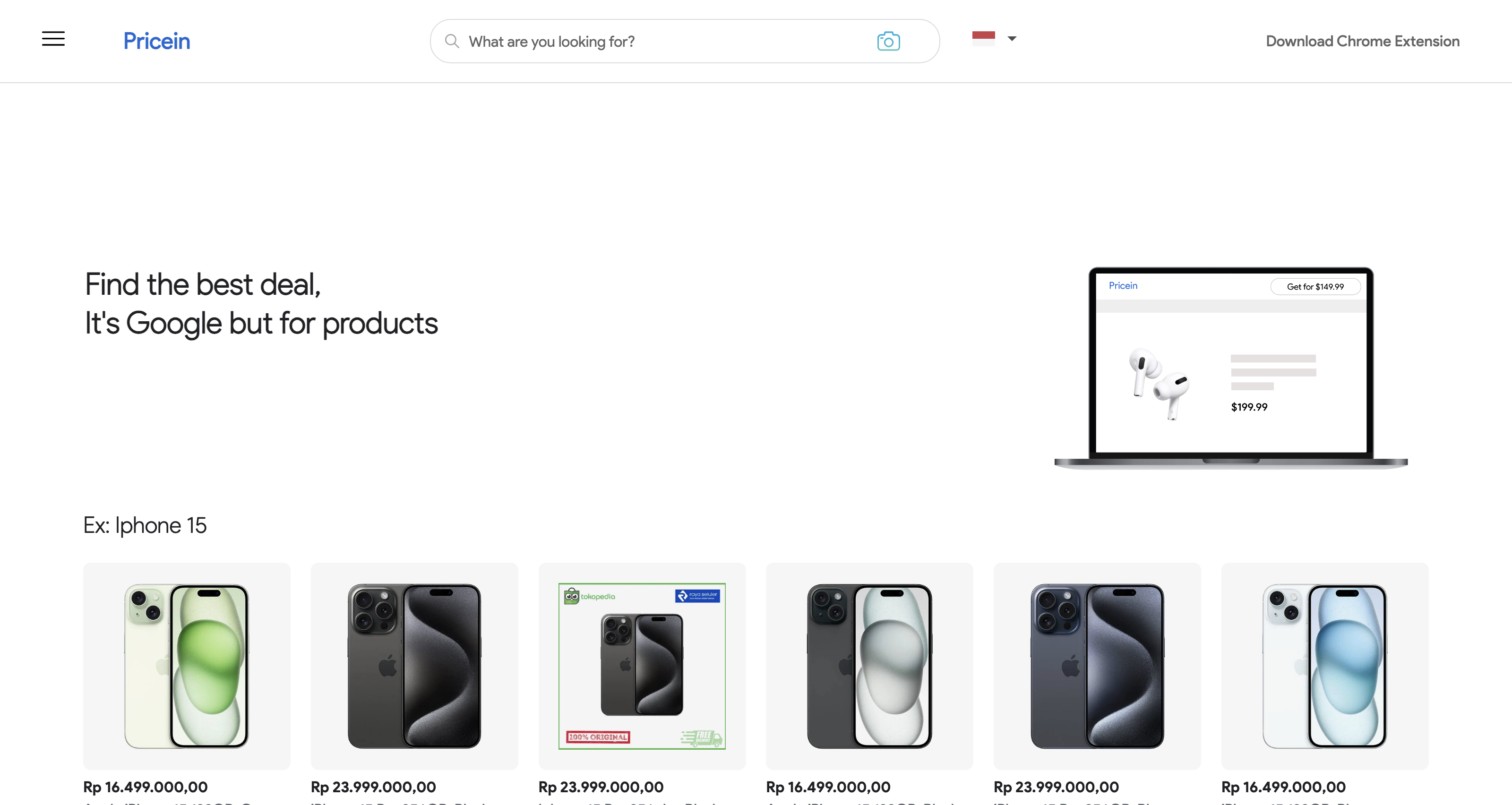Open the hamburger menu
The image size is (1512, 805).
(x=53, y=39)
